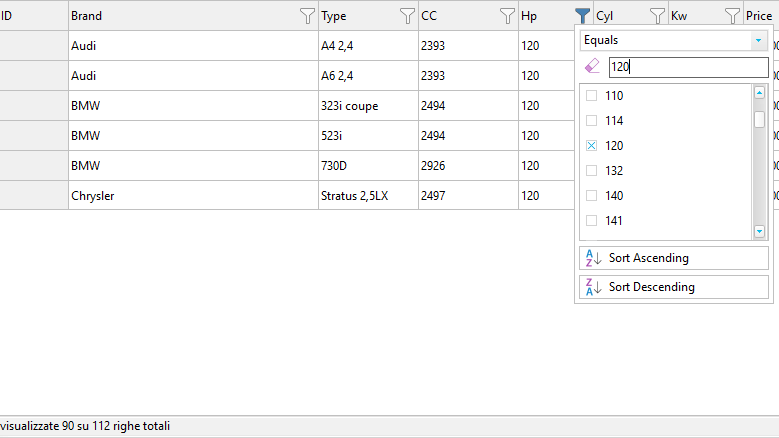Check the 132 filter value checkbox
This screenshot has height=438, width=779.
point(591,171)
